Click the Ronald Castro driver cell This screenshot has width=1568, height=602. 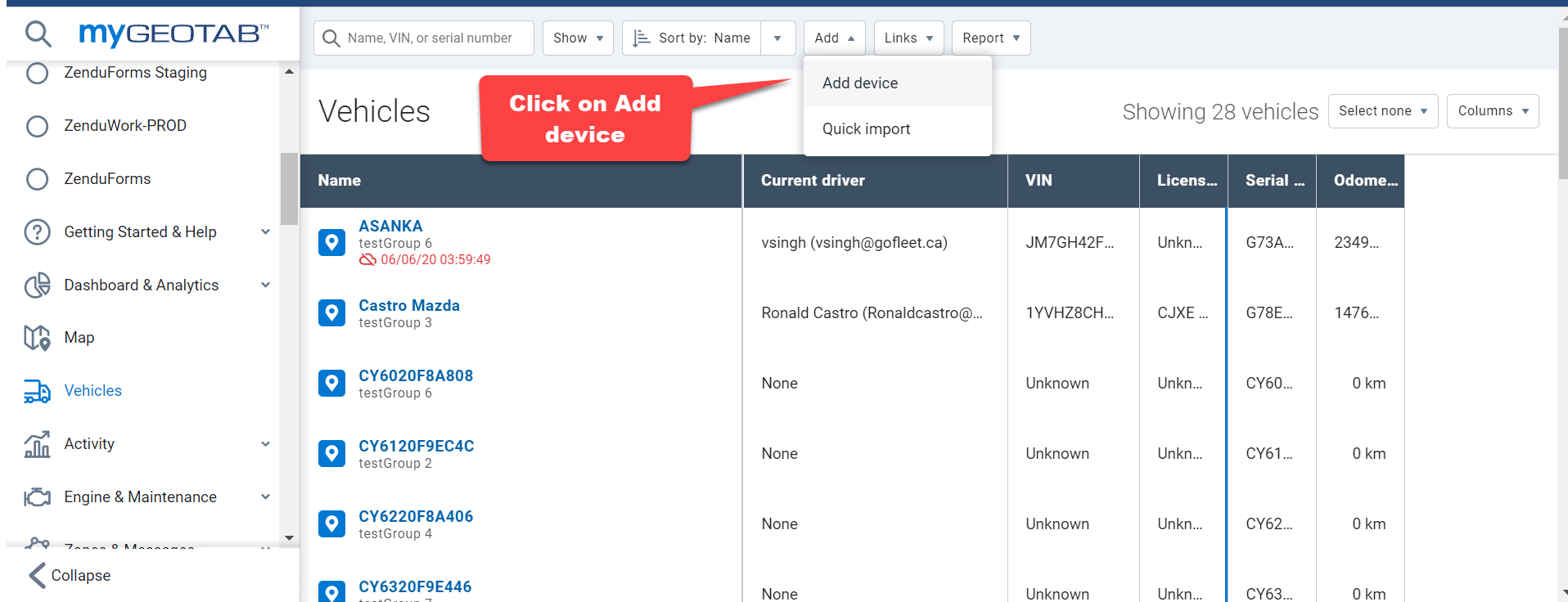(x=872, y=313)
